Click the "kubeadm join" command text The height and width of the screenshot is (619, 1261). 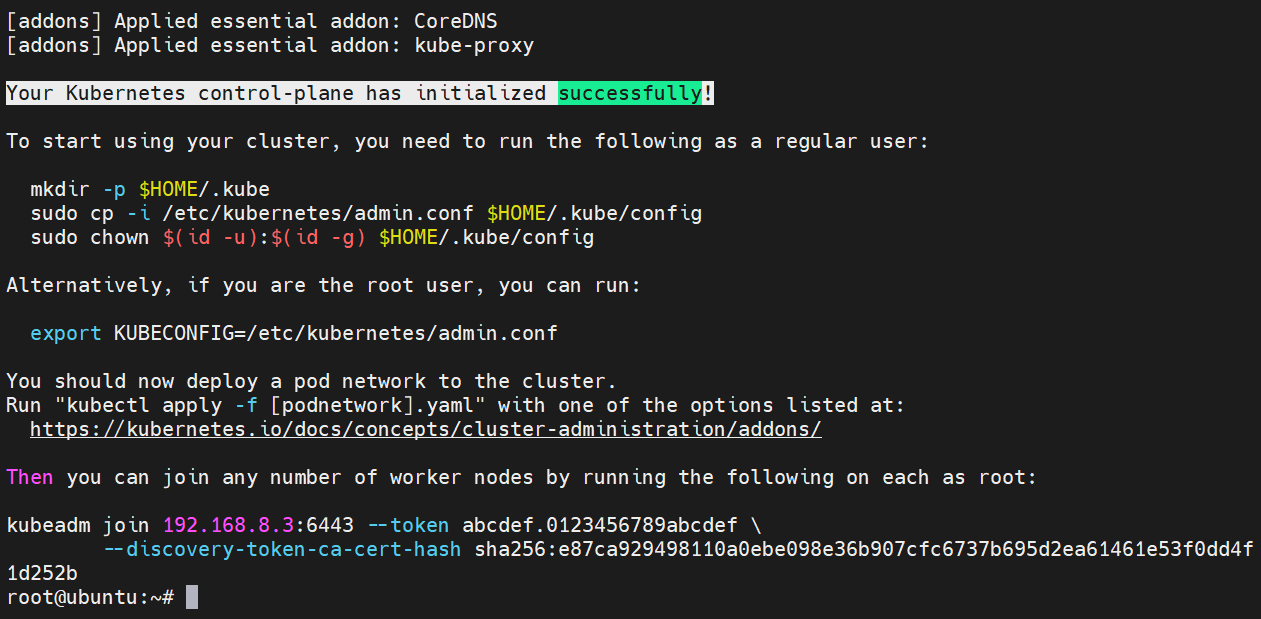pyautogui.click(x=78, y=525)
